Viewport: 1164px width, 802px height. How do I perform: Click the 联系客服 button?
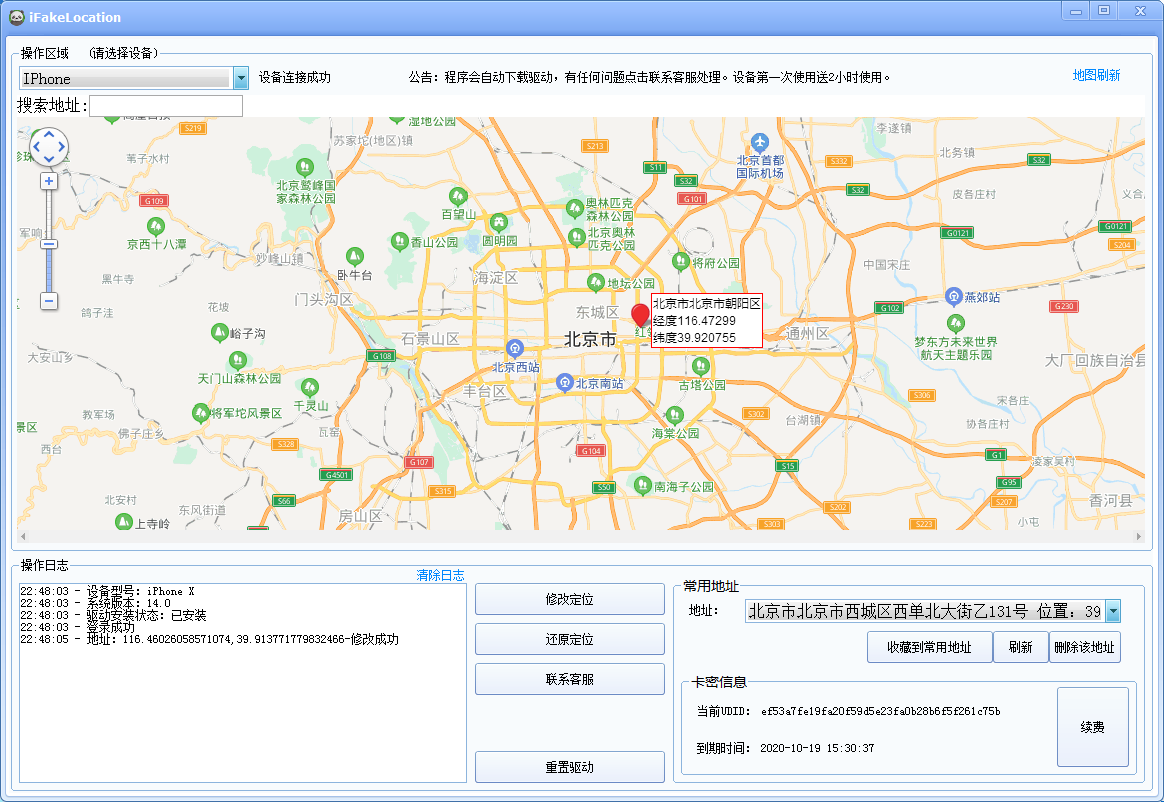[x=569, y=679]
